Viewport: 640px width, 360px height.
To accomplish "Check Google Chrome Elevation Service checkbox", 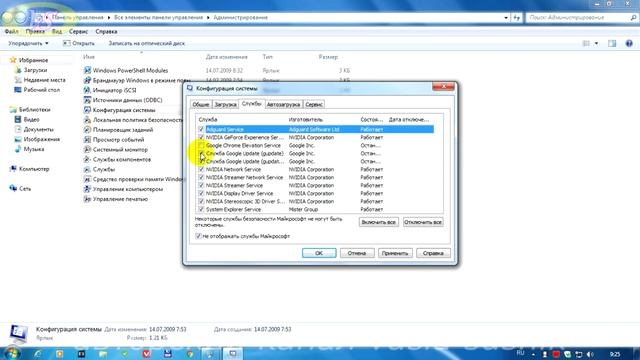I will pos(201,145).
